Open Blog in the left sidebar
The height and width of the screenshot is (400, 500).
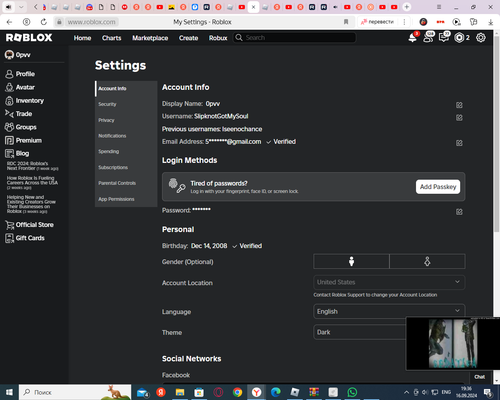pyautogui.click(x=17, y=153)
